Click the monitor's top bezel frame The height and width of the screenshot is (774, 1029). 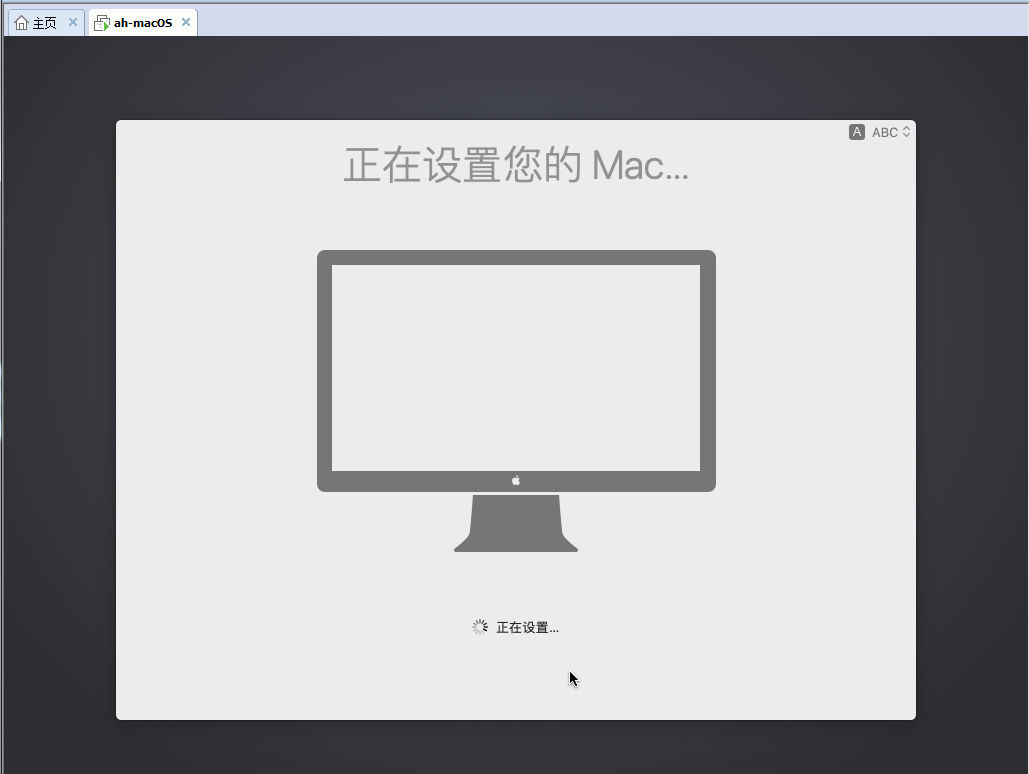pyautogui.click(x=516, y=257)
